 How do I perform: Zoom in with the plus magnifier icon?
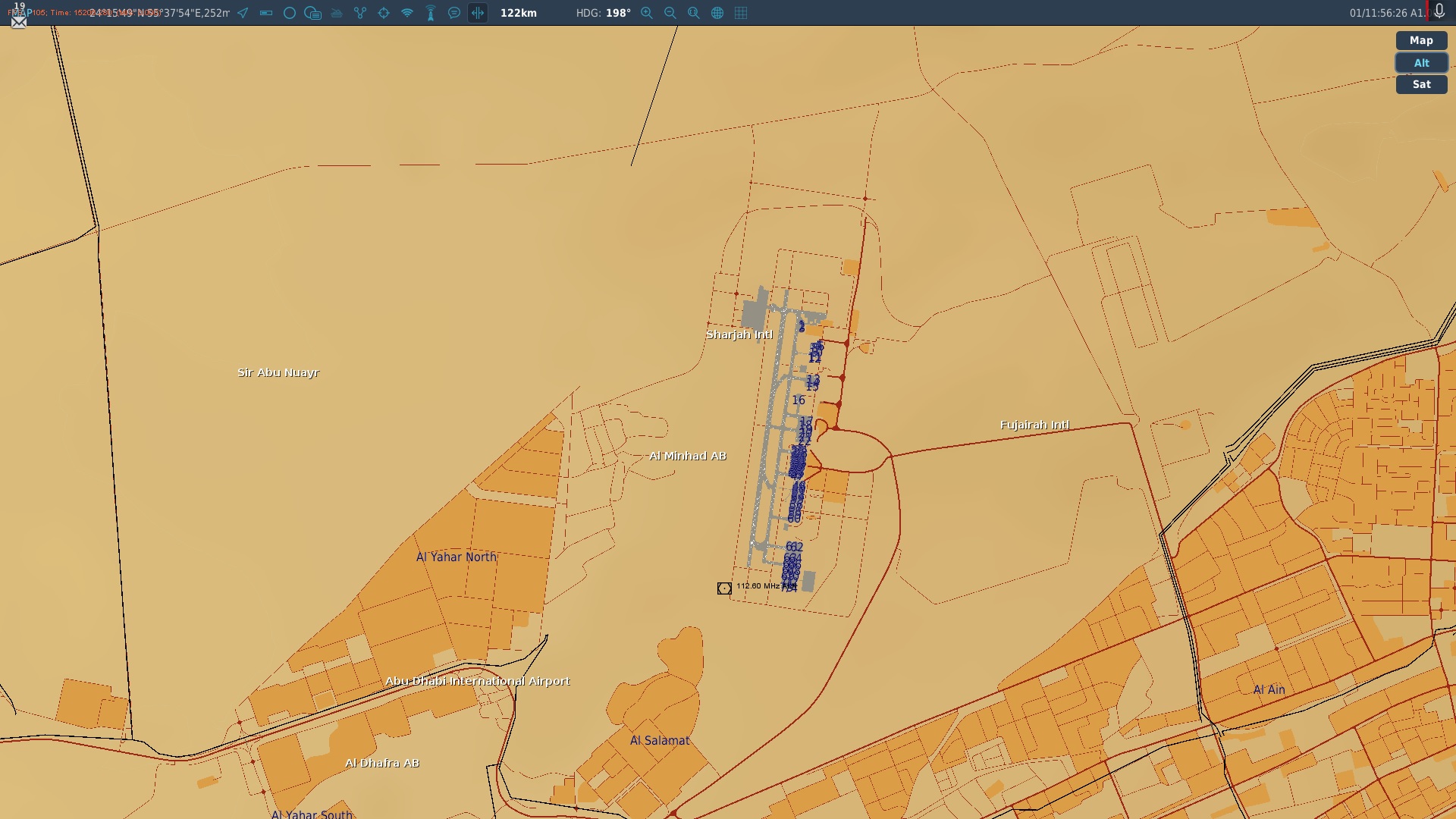[x=647, y=13]
